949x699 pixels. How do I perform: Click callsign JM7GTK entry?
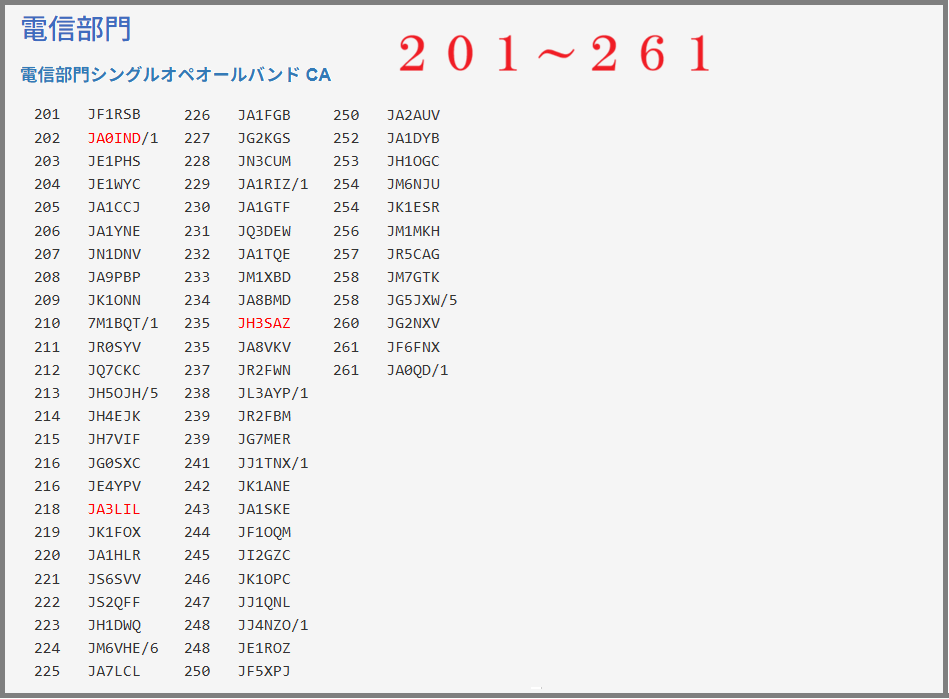tap(413, 277)
